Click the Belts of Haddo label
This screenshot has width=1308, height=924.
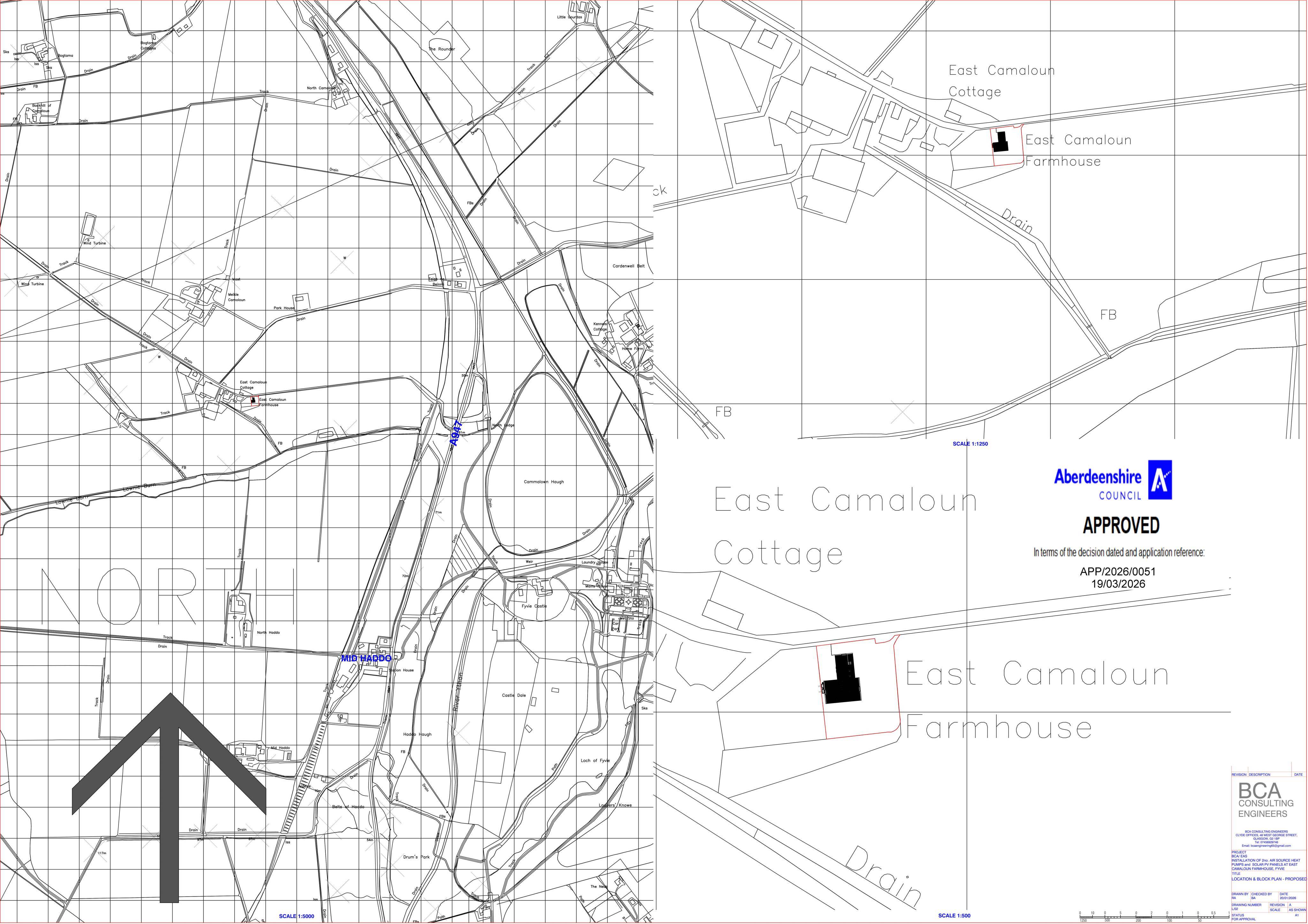pos(348,807)
